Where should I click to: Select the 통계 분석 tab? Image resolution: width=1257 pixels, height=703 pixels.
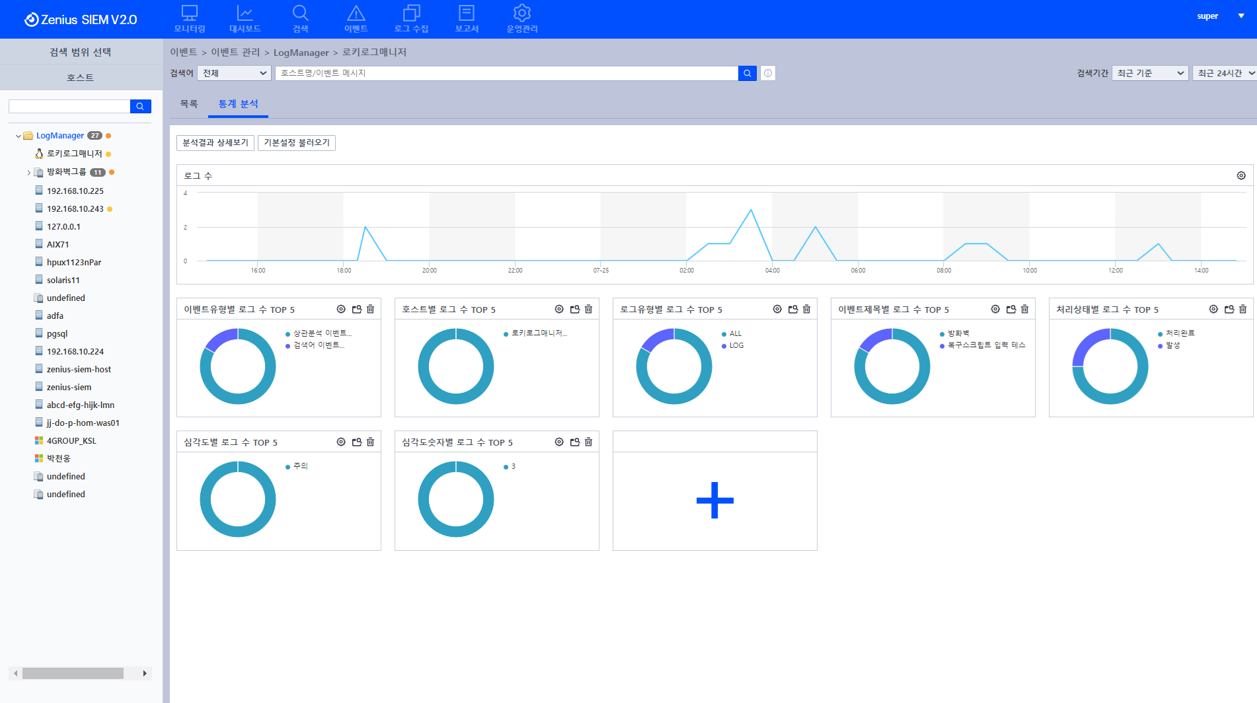click(238, 104)
